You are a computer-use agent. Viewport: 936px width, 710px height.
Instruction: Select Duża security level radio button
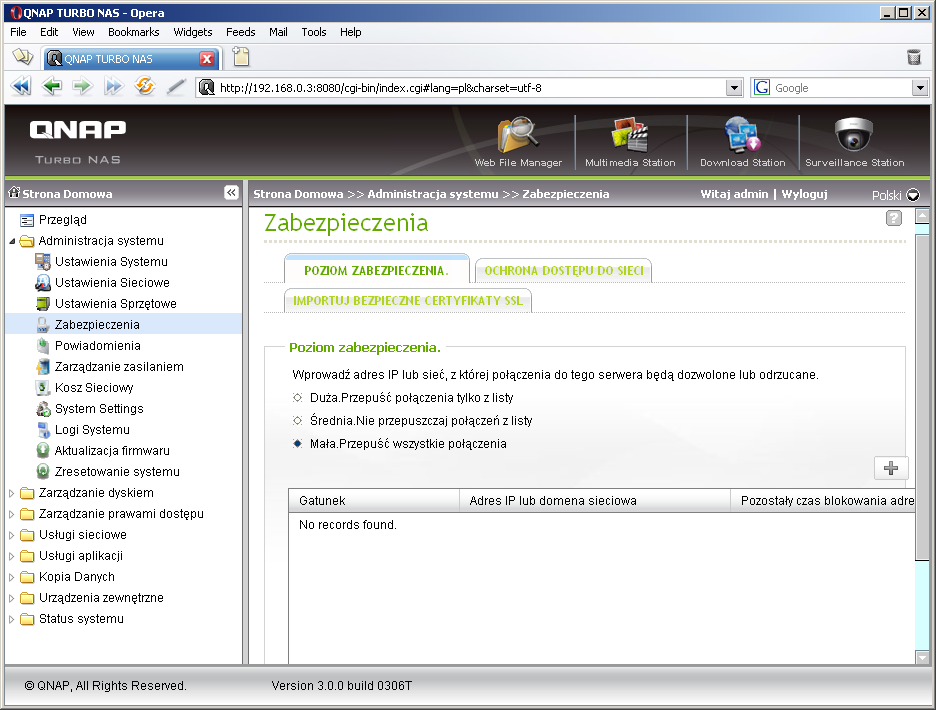coord(297,398)
